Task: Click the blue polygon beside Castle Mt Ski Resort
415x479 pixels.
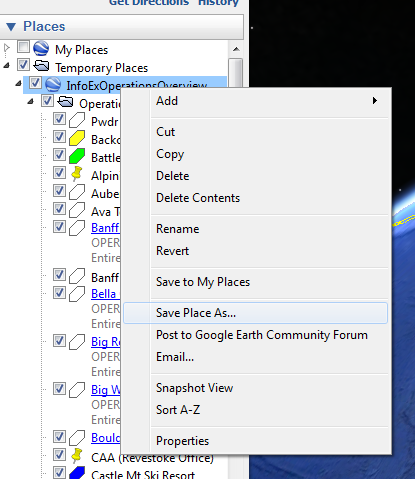Action: 77,473
